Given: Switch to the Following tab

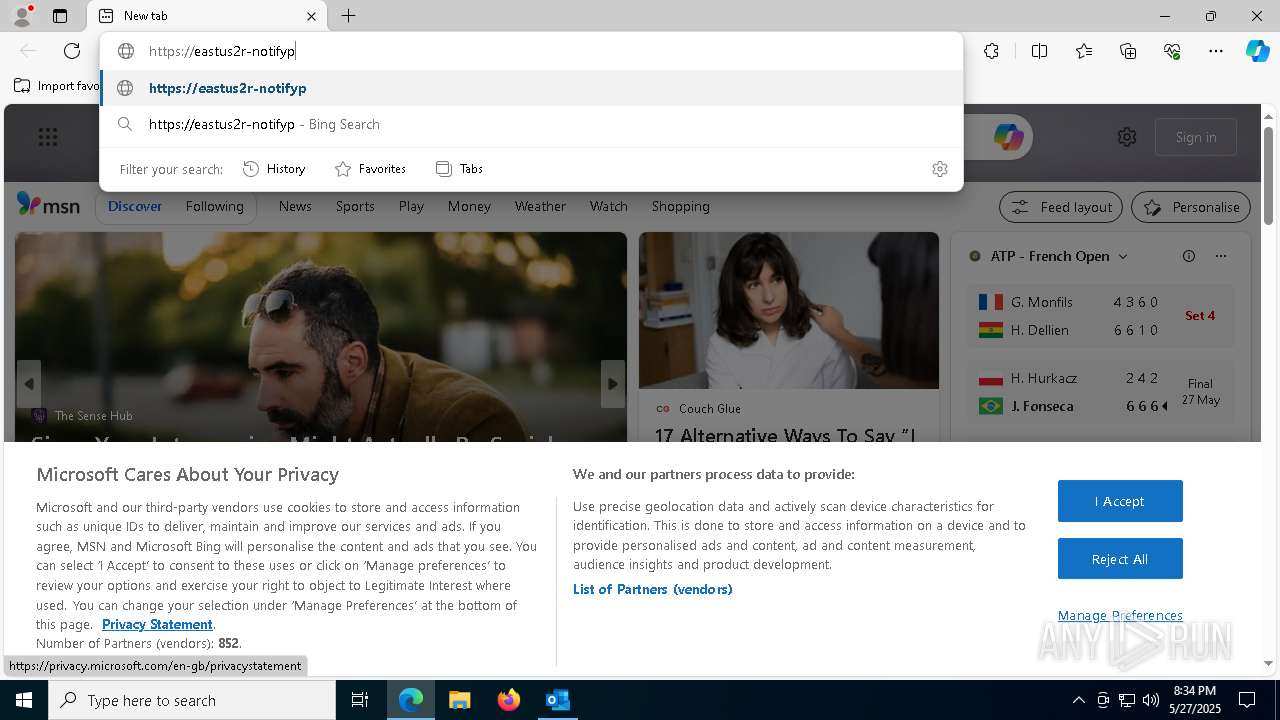Looking at the screenshot, I should tap(214, 206).
